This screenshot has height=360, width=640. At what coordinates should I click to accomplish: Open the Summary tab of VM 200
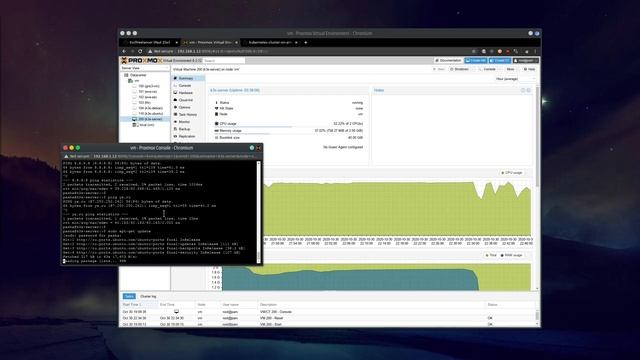(188, 78)
